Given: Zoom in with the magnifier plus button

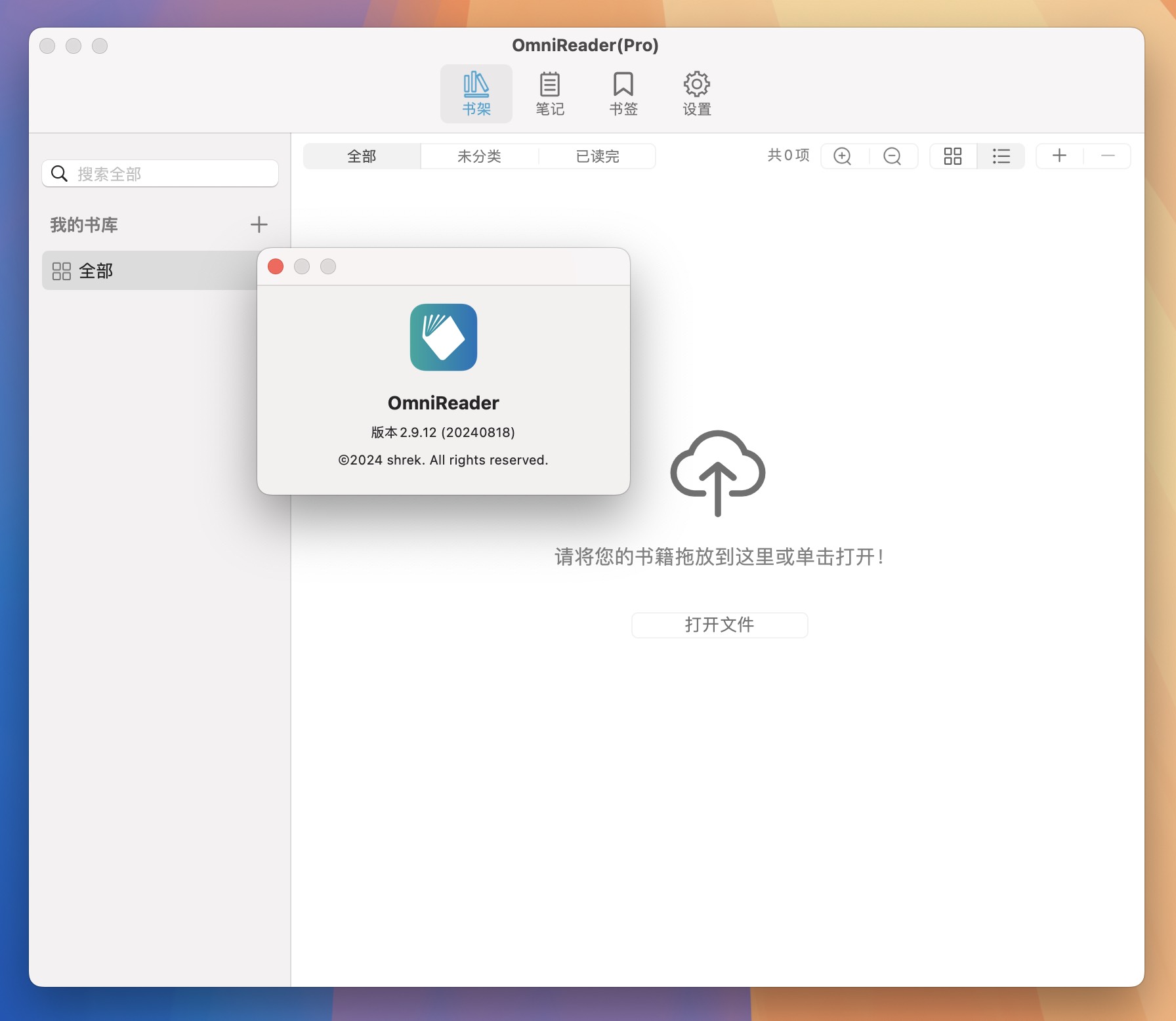Looking at the screenshot, I should [844, 156].
